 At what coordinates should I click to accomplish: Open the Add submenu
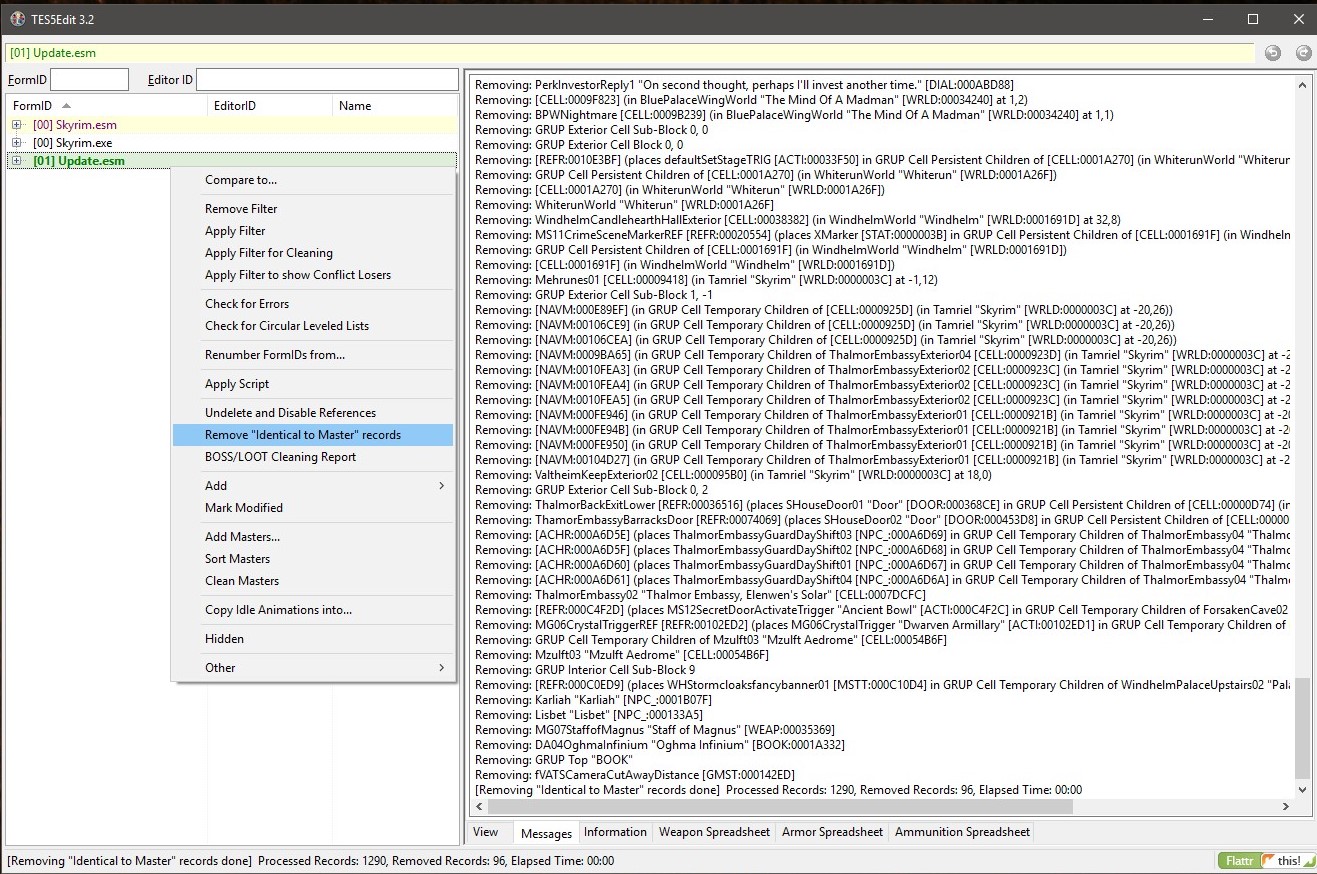tap(313, 486)
